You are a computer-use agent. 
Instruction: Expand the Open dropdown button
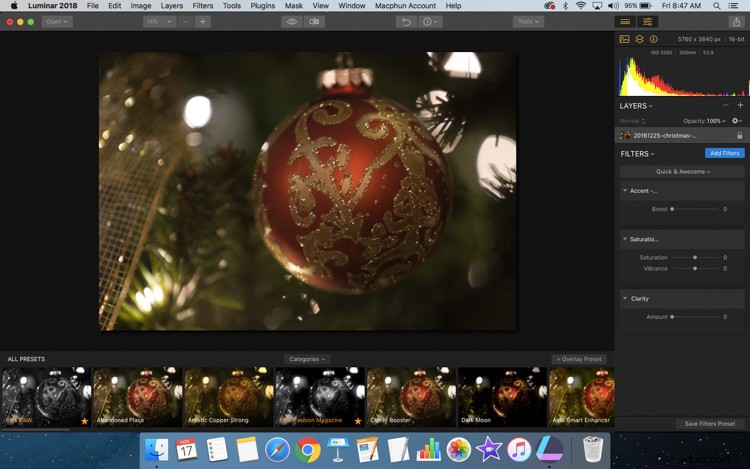[57, 22]
